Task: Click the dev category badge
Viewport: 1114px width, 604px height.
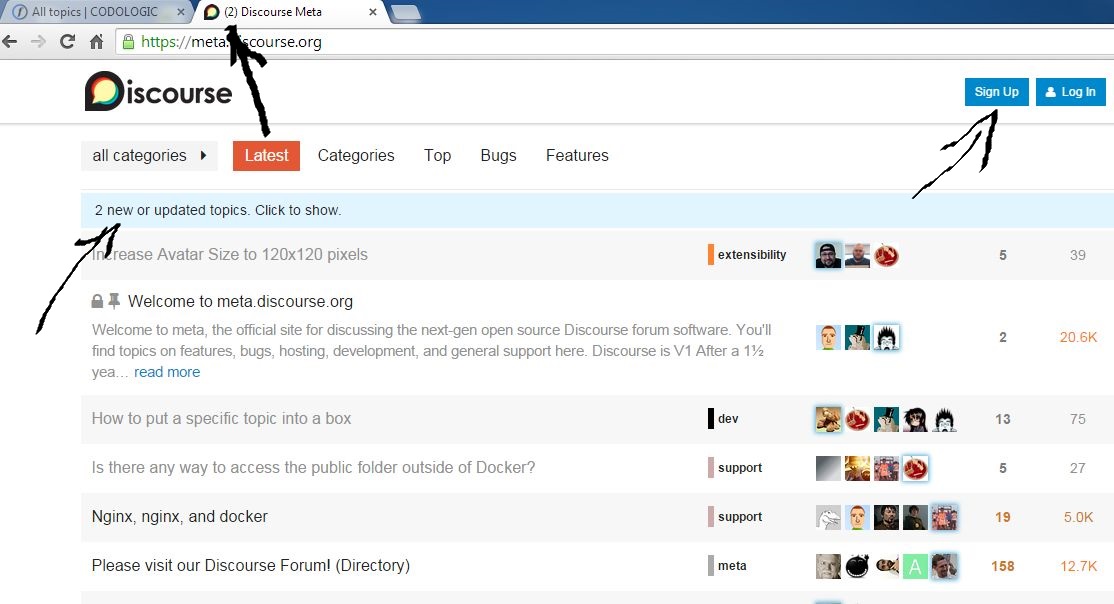Action: pyautogui.click(x=723, y=419)
